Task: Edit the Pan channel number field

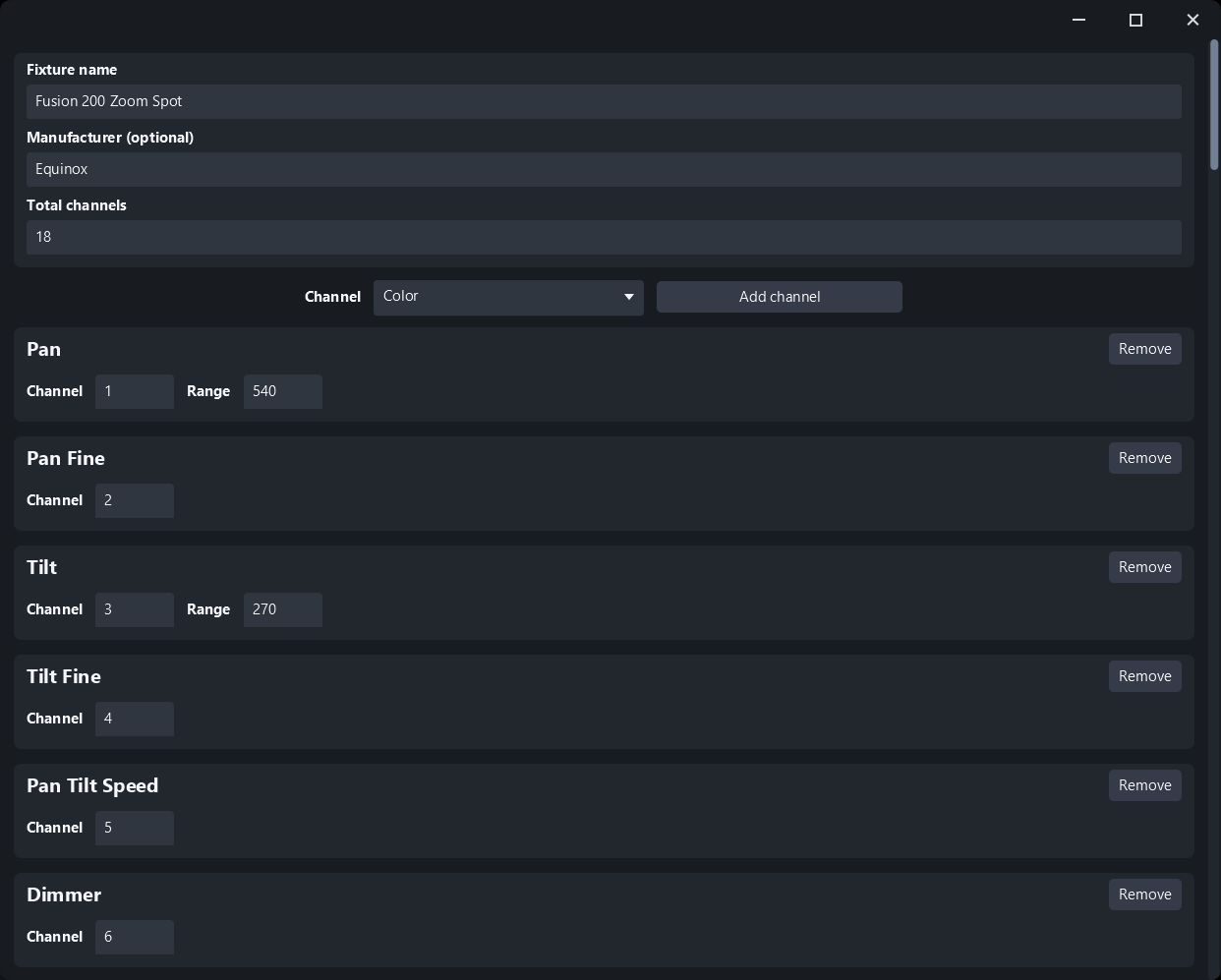Action: click(135, 391)
